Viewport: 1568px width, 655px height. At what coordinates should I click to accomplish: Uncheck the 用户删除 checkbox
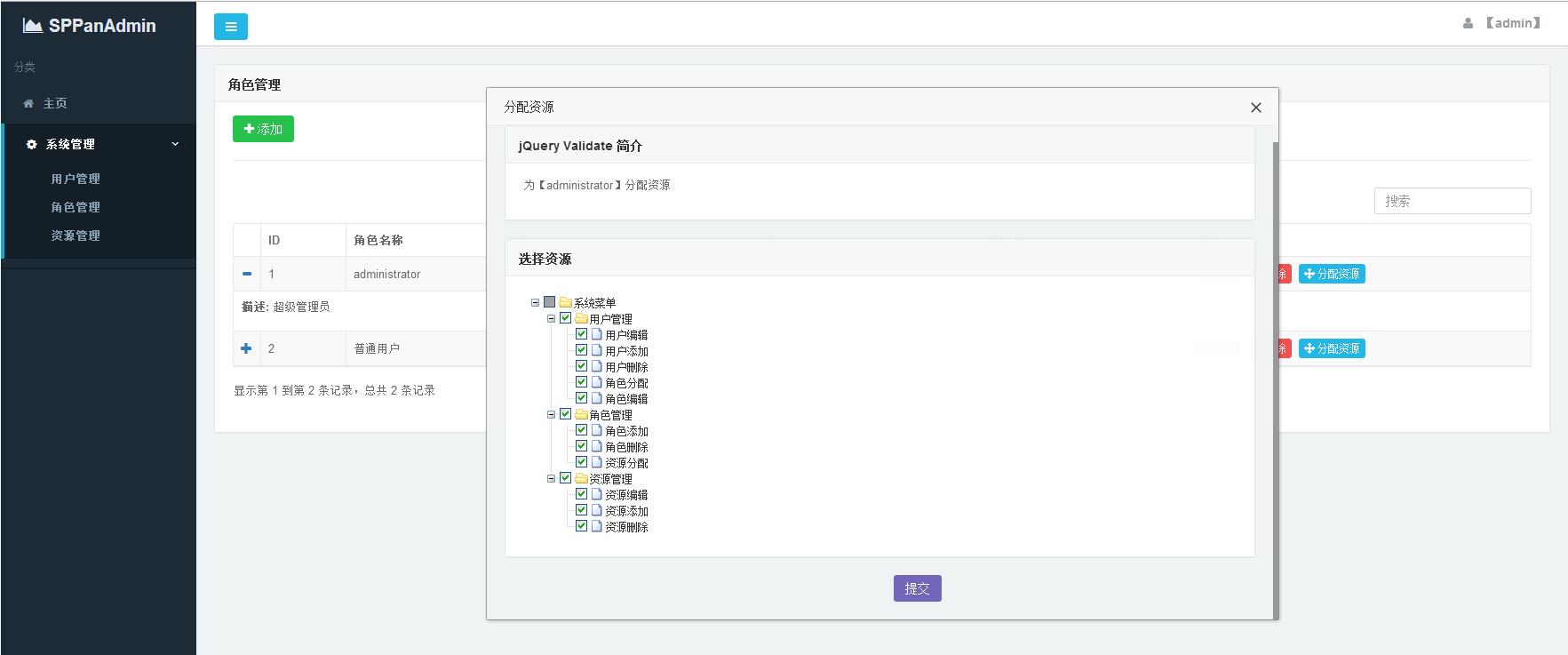click(581, 366)
